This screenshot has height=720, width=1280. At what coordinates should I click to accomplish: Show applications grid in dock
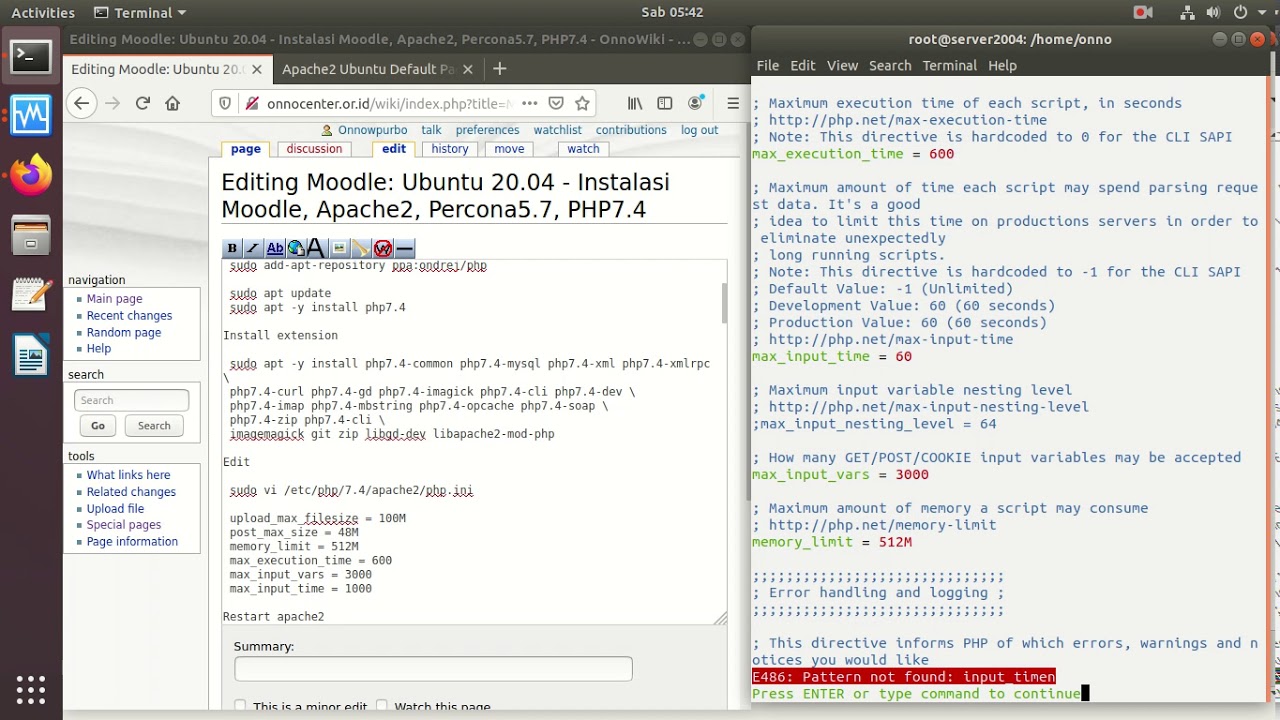tap(31, 689)
